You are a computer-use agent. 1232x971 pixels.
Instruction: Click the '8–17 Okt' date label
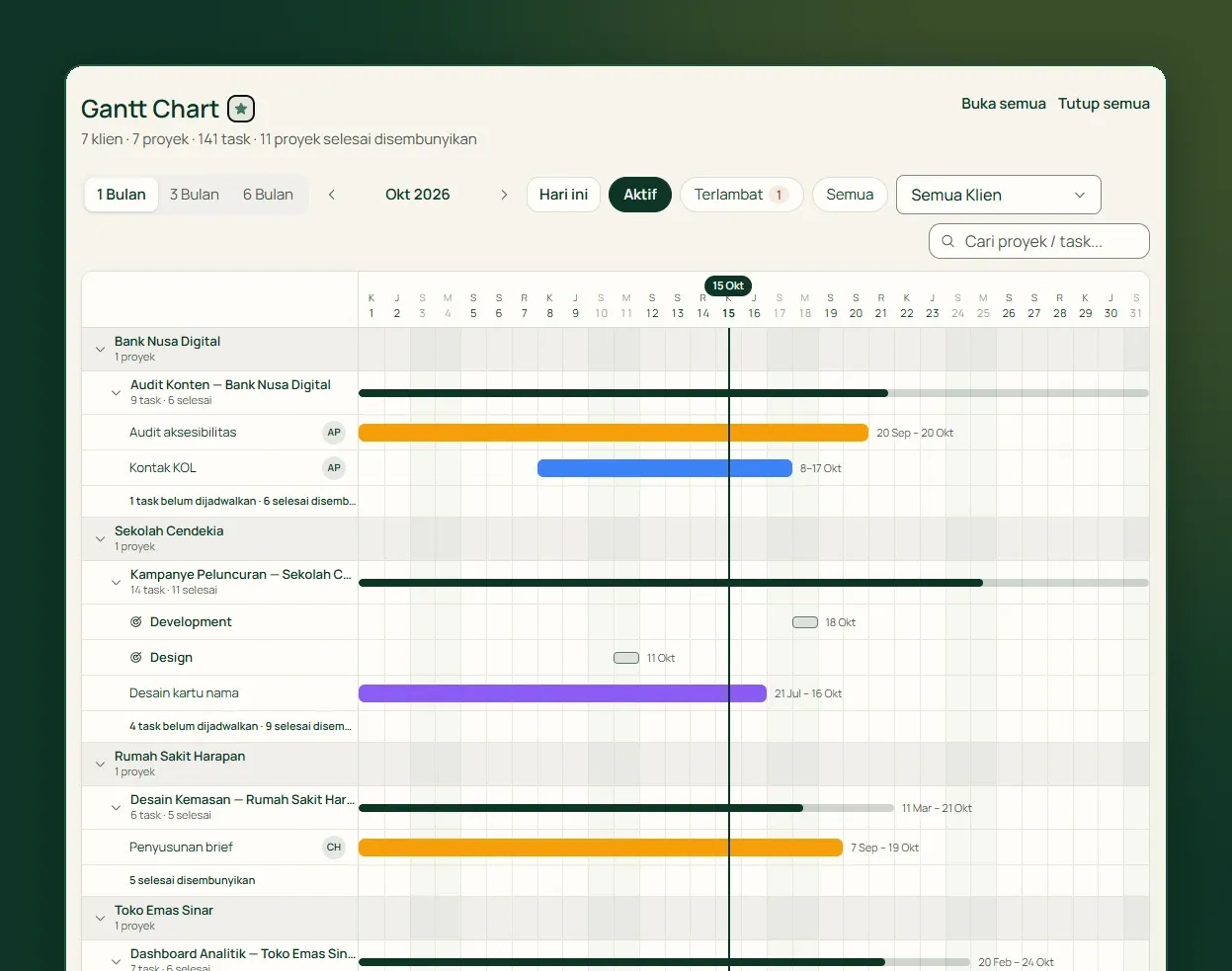pyautogui.click(x=821, y=468)
